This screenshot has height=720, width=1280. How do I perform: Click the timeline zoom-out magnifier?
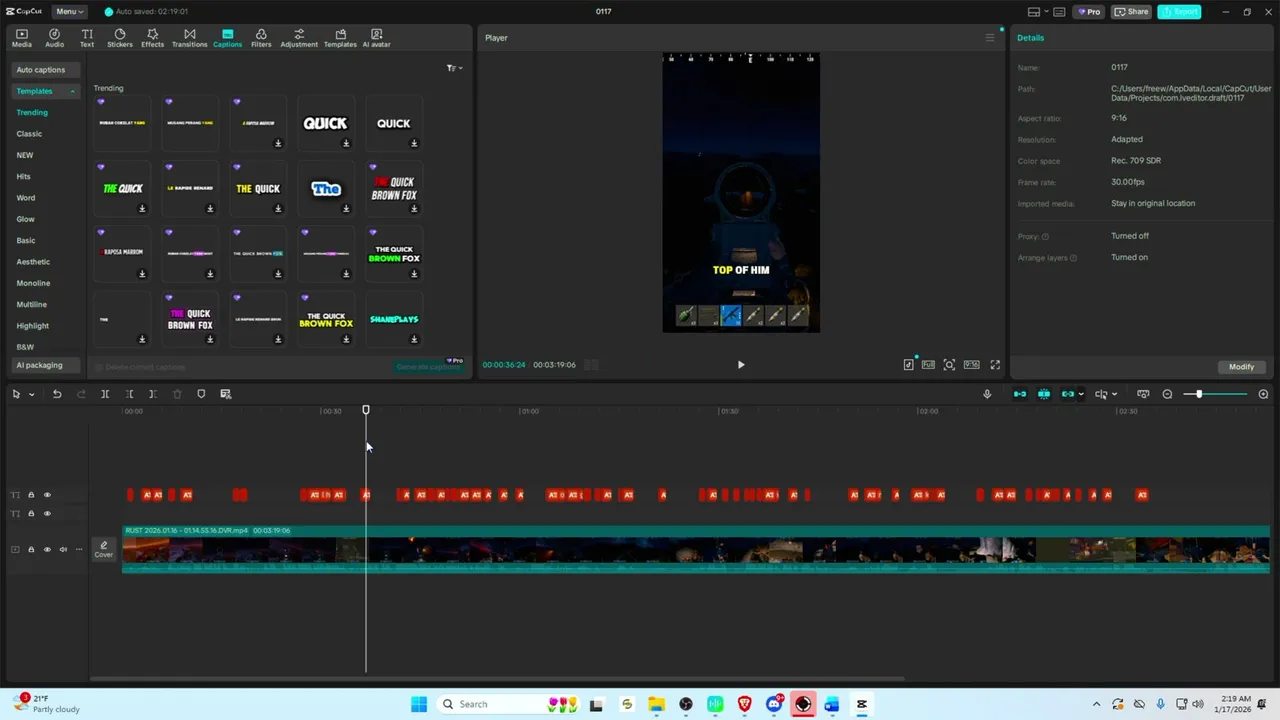point(1167,394)
